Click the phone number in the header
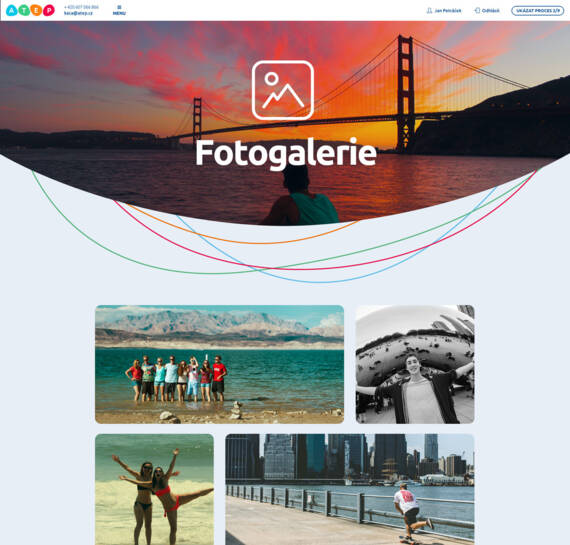This screenshot has width=570, height=545. click(x=81, y=7)
